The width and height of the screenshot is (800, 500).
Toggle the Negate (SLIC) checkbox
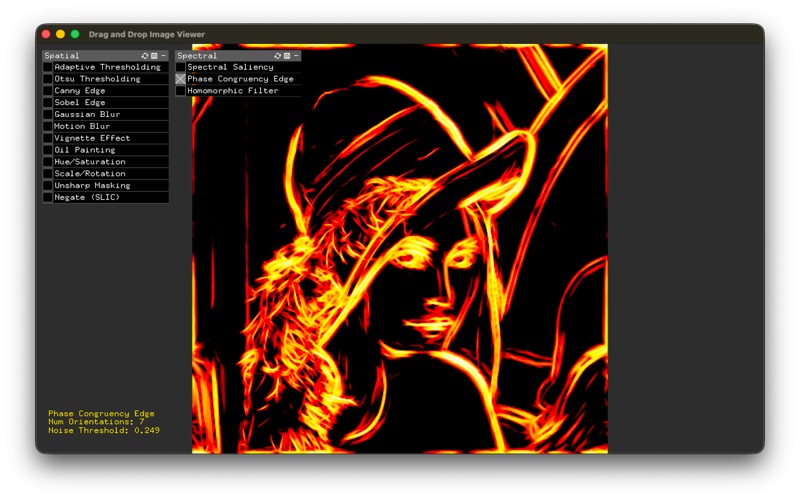point(48,197)
